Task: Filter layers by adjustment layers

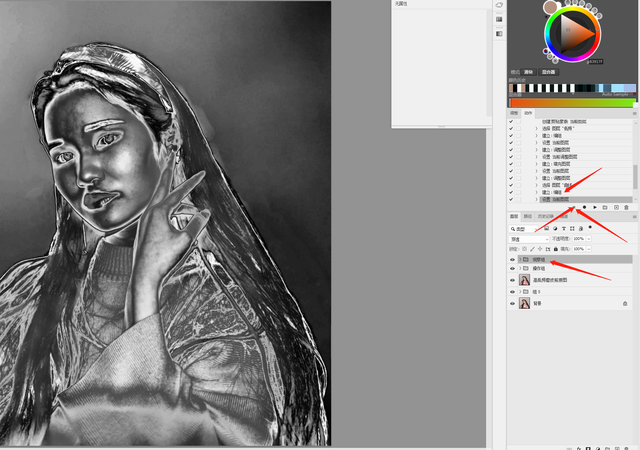Action: (x=555, y=228)
